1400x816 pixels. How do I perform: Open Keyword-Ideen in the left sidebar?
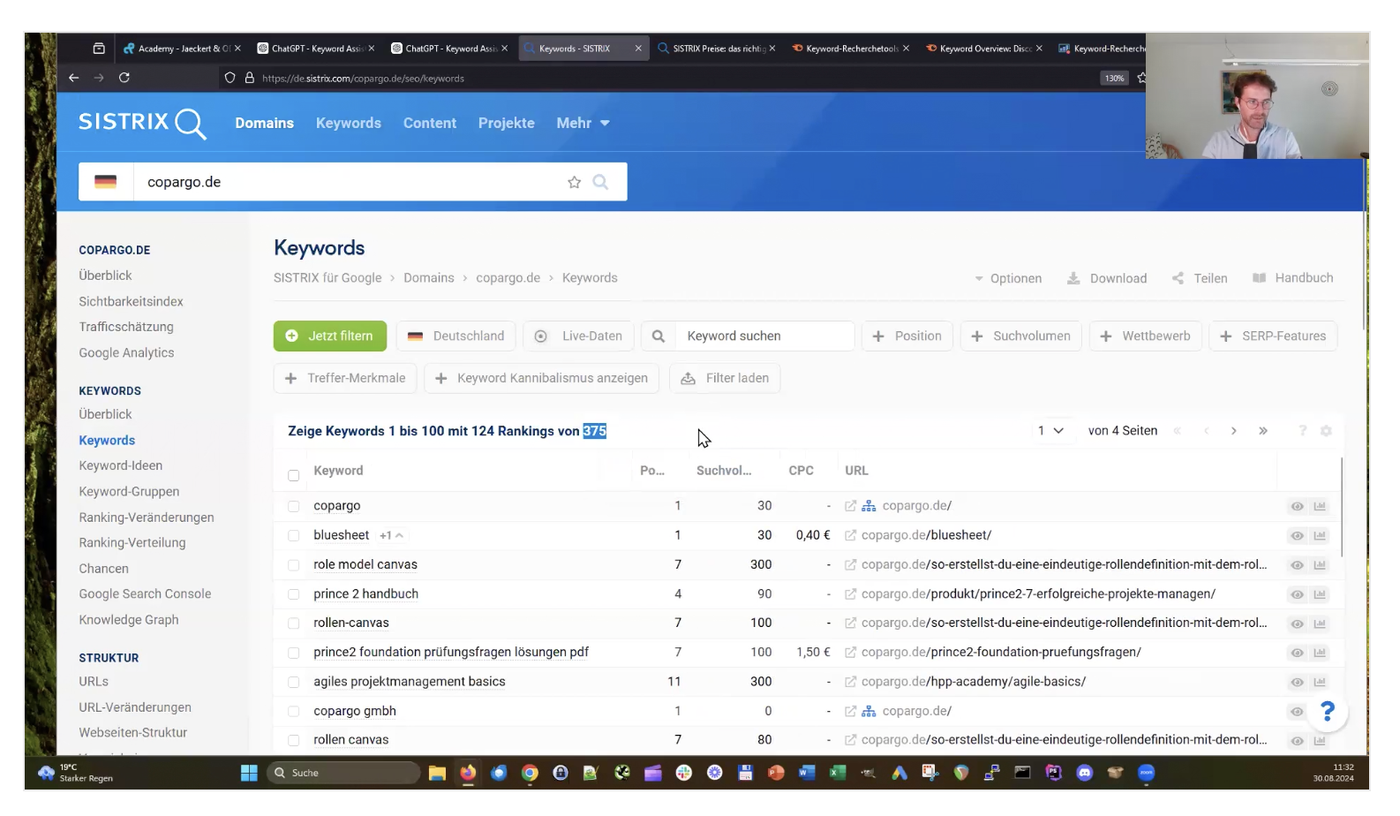click(x=120, y=465)
